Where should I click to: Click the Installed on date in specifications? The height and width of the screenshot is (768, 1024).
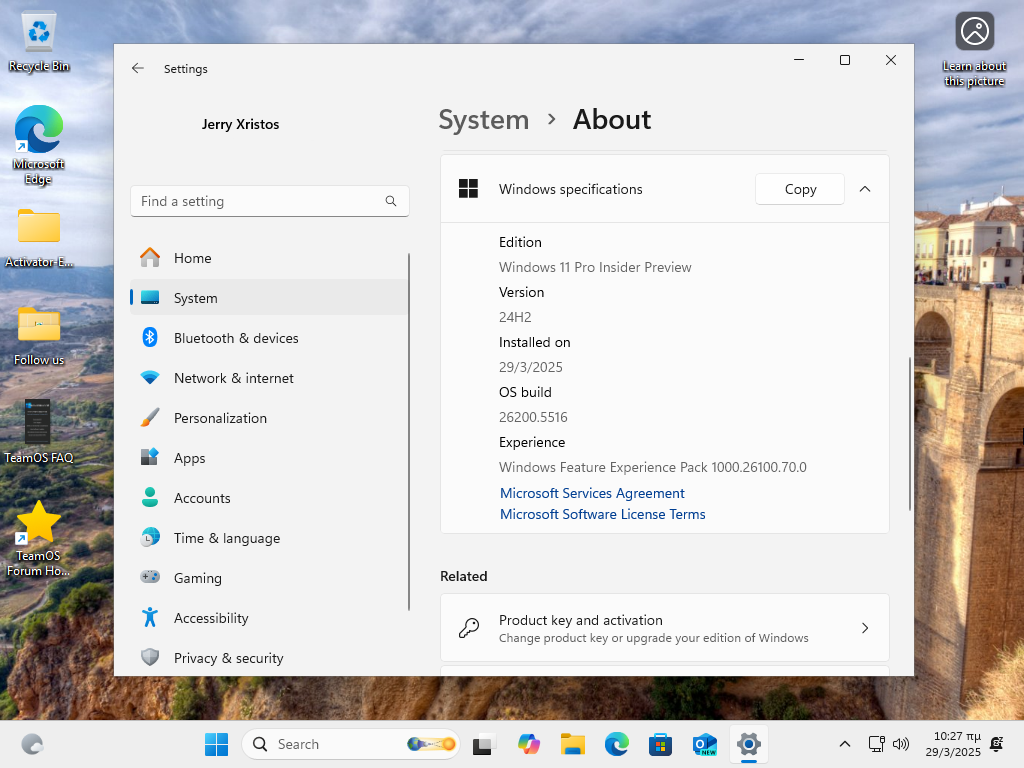[530, 367]
